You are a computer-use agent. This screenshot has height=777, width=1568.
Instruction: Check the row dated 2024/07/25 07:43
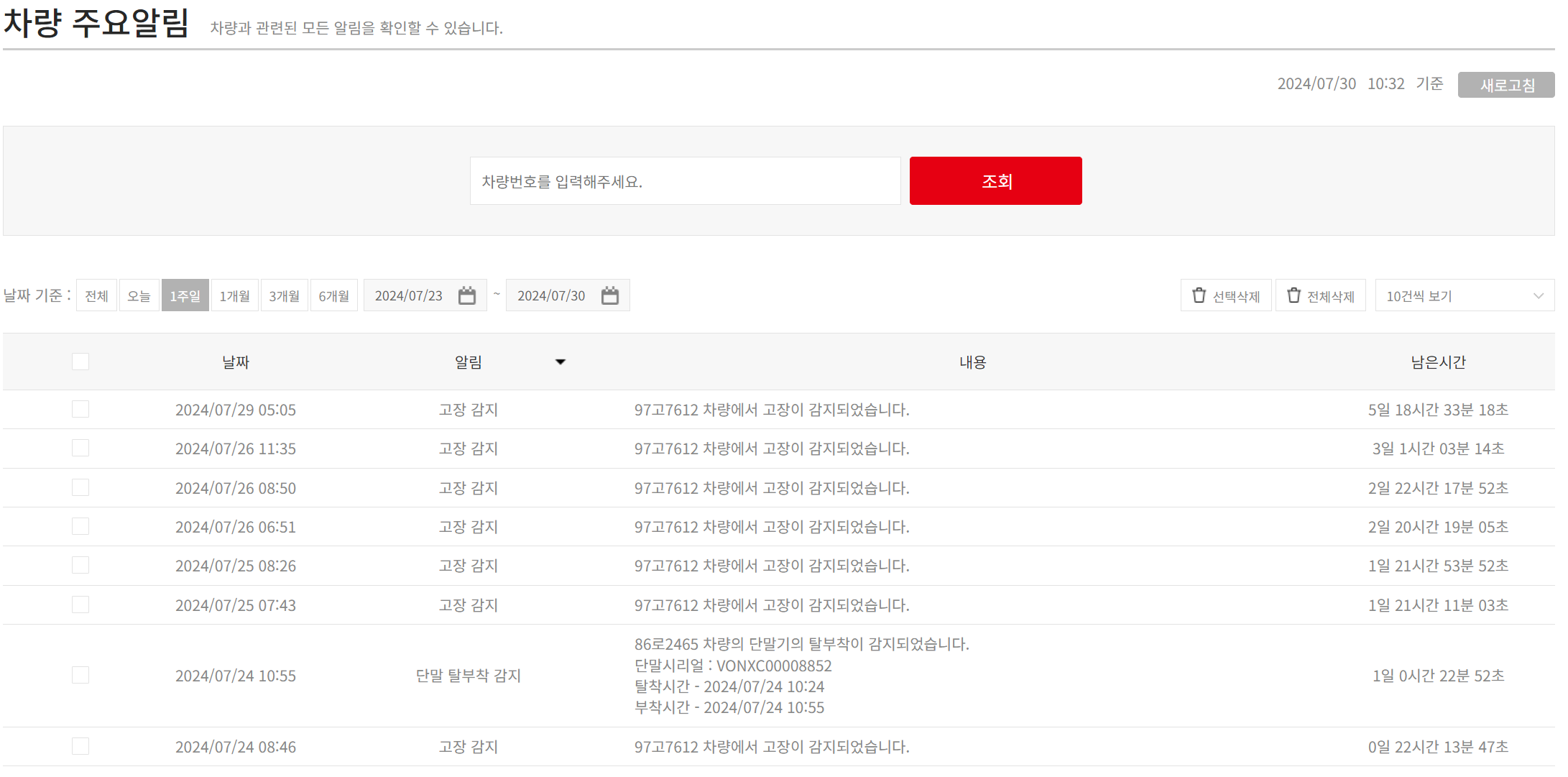coord(80,604)
